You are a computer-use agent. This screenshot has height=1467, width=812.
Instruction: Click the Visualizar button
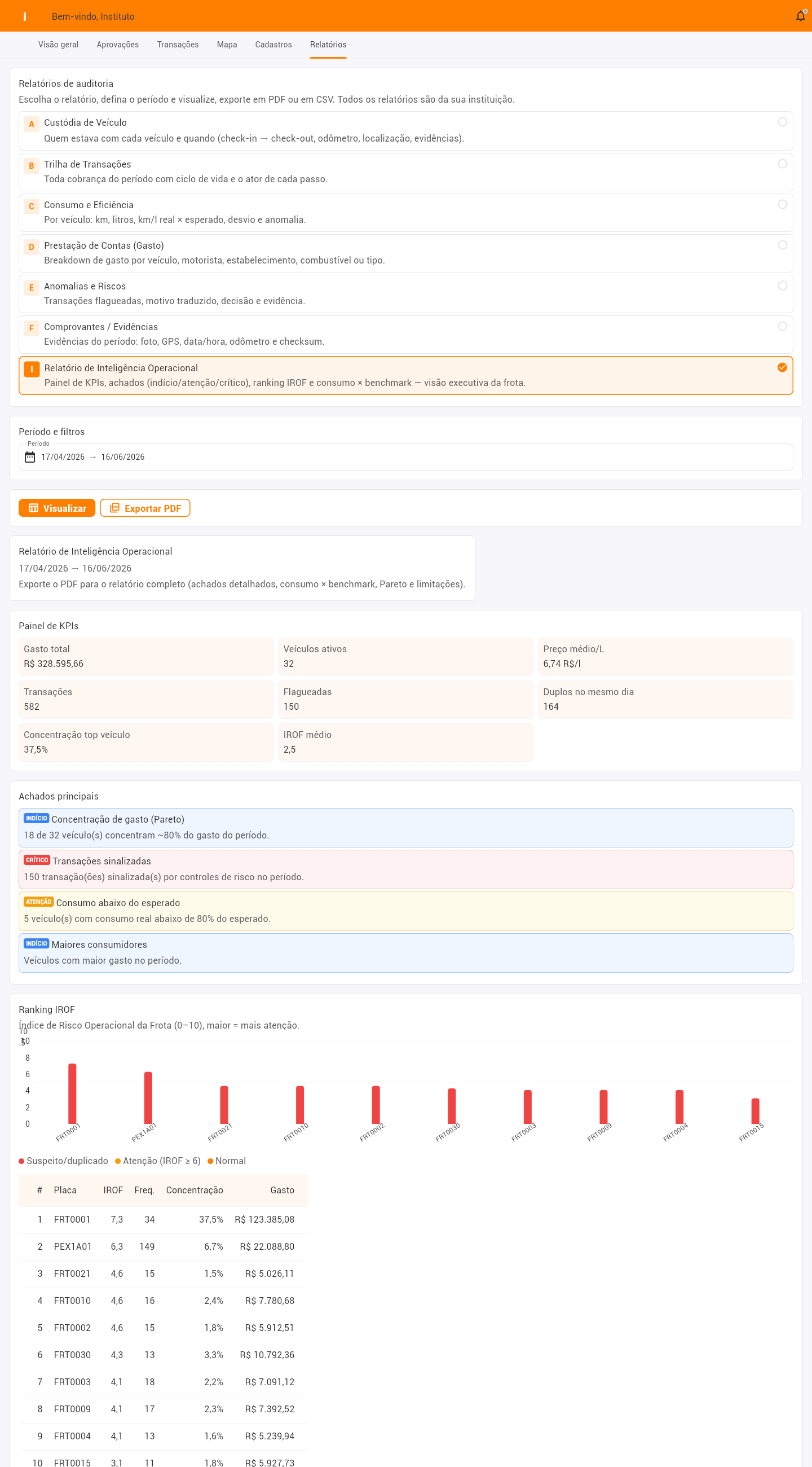(57, 508)
